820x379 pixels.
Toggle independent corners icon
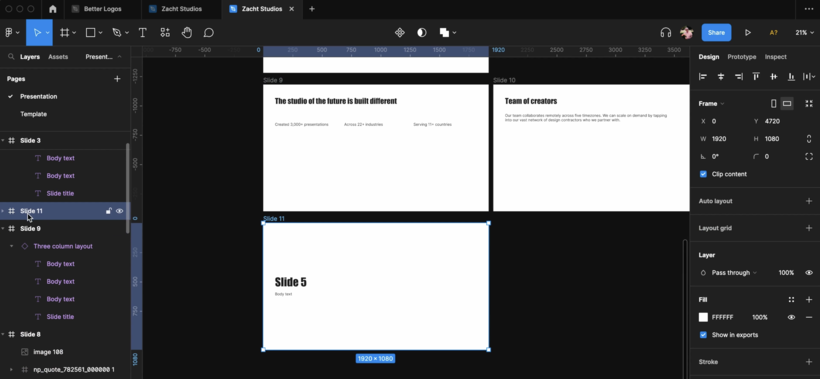point(809,156)
